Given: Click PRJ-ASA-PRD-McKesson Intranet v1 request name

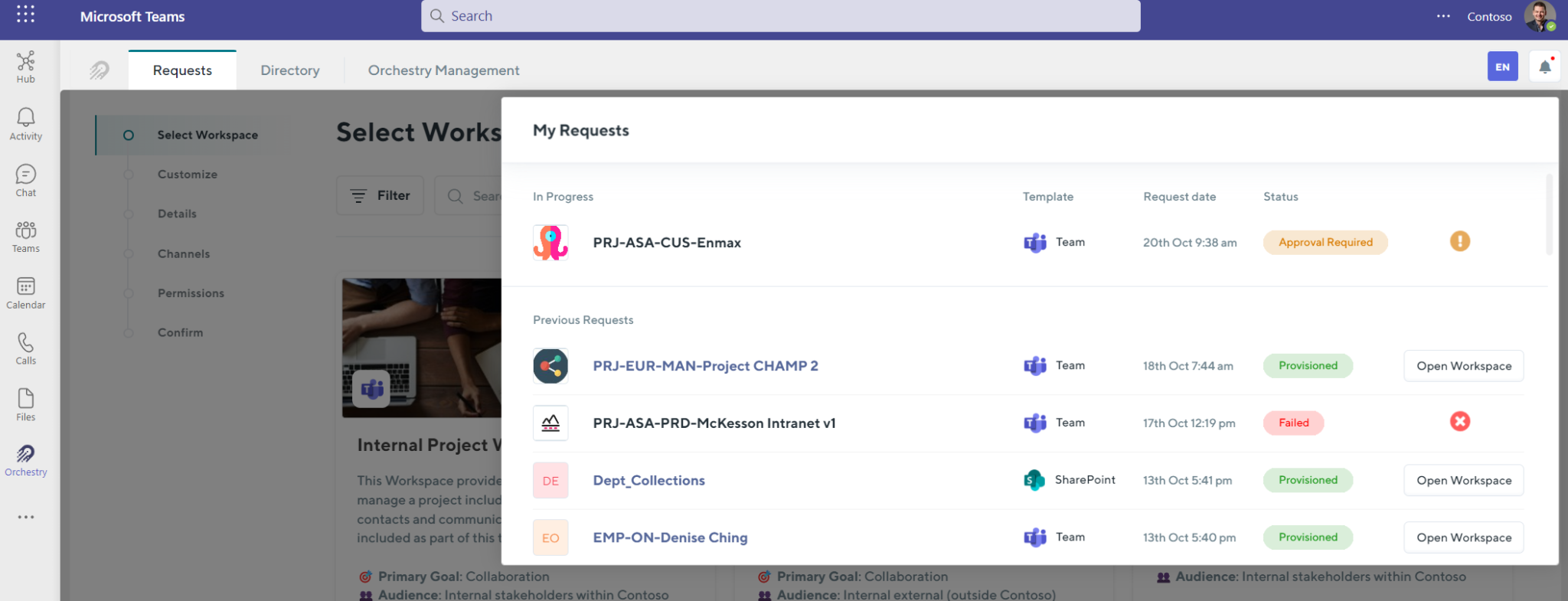Looking at the screenshot, I should point(714,423).
